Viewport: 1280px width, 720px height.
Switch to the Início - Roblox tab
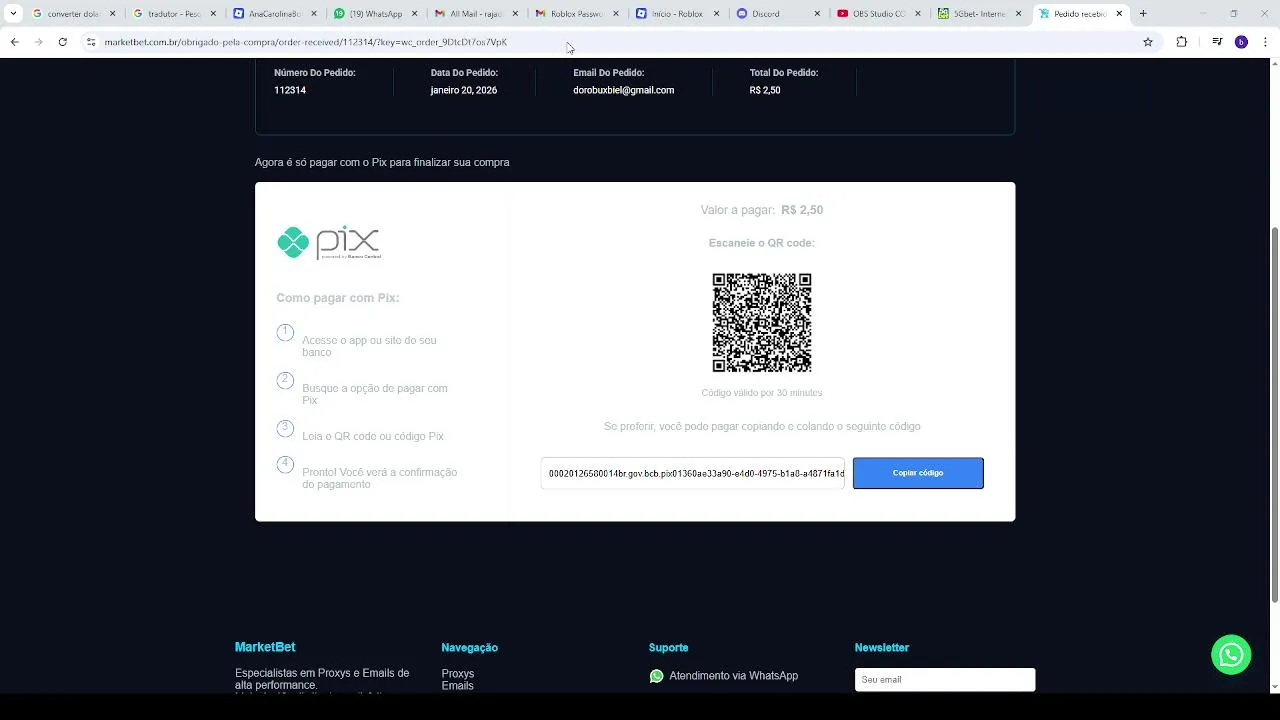click(678, 14)
